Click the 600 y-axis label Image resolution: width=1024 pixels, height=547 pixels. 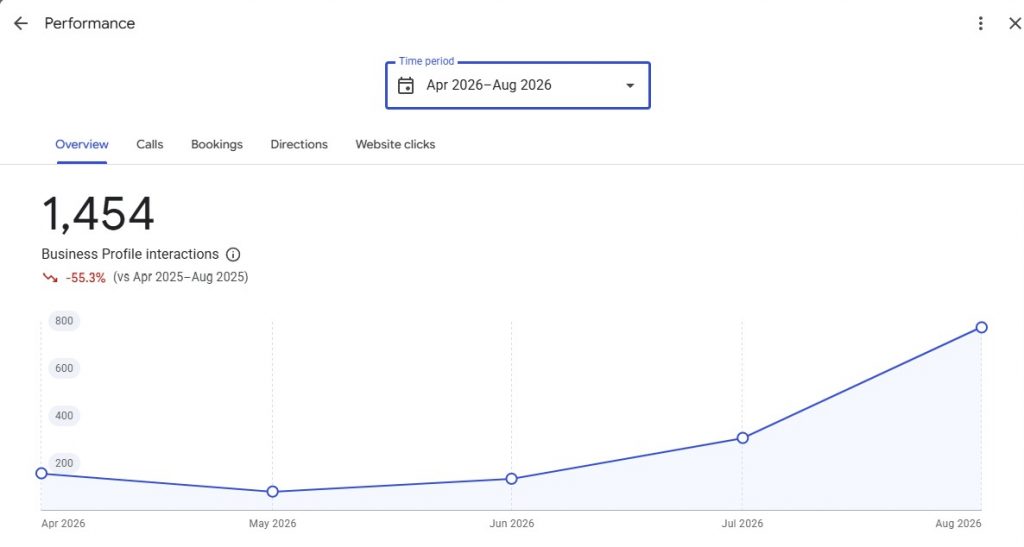[x=64, y=368]
